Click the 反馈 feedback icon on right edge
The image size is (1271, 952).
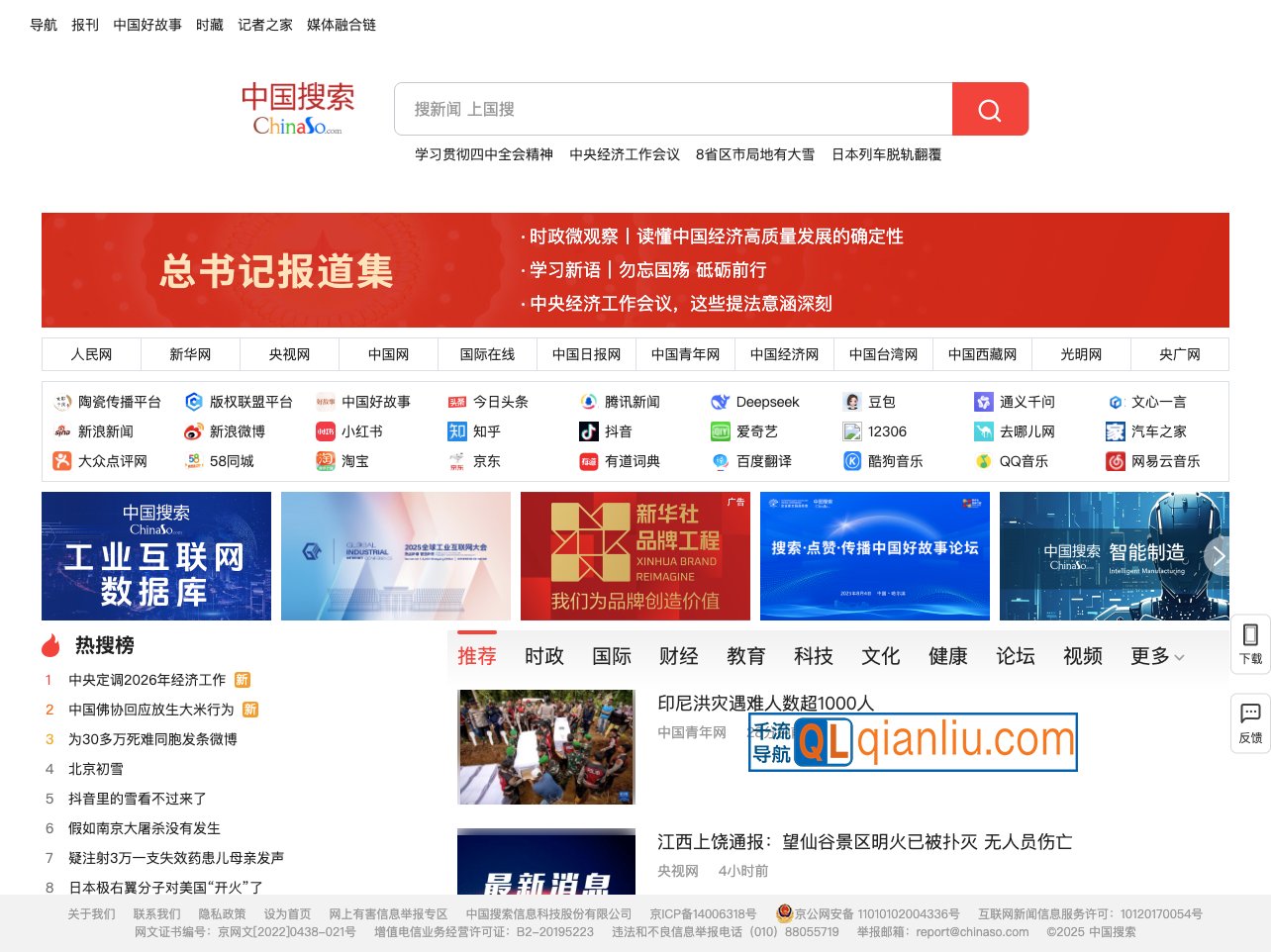coord(1248,723)
